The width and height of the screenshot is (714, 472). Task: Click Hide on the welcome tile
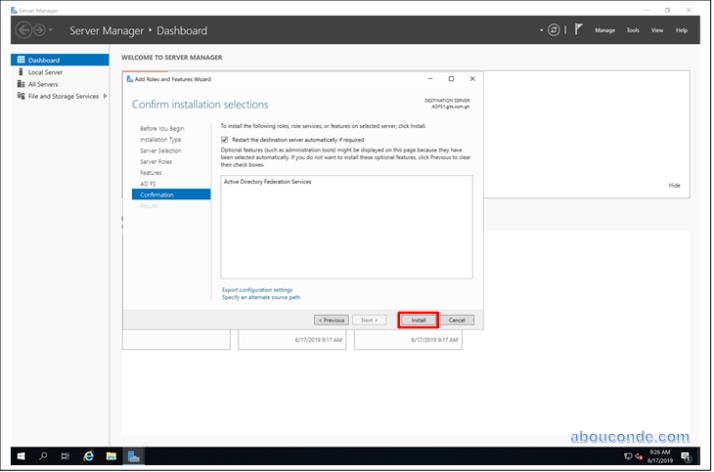pyautogui.click(x=674, y=185)
